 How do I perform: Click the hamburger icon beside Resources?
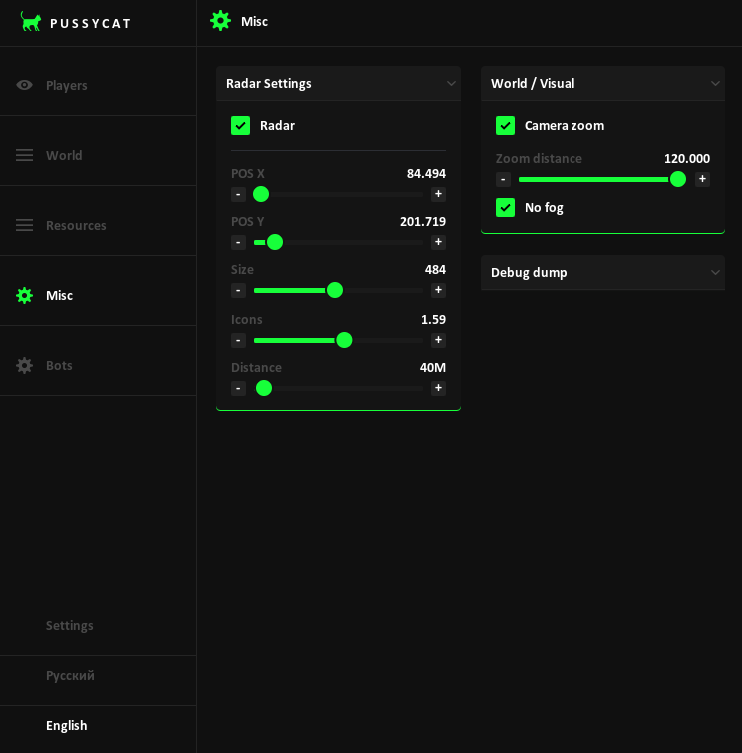24,225
